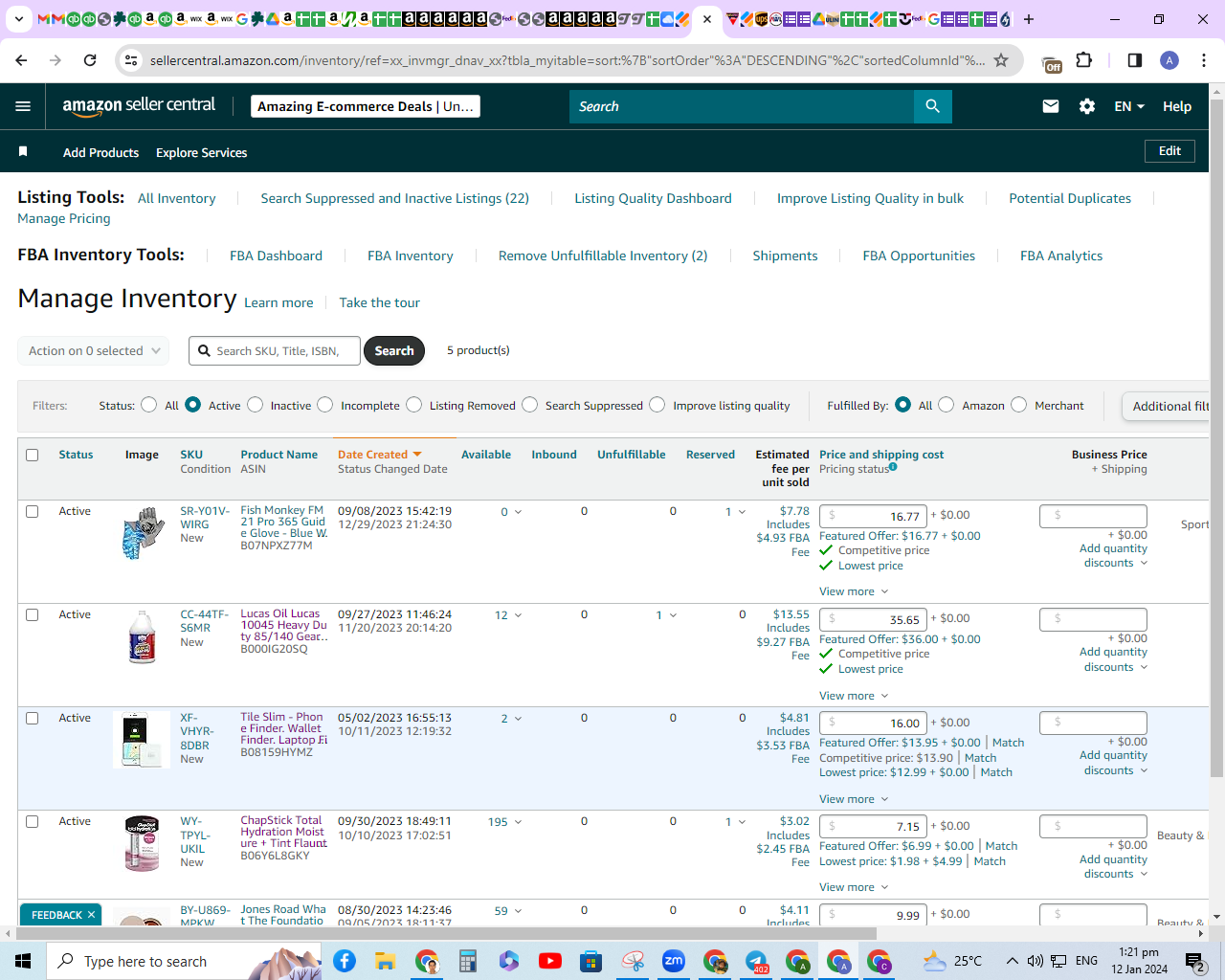Screen dimensions: 1225x980
Task: Open Telegram from the taskbar
Action: 756,961
